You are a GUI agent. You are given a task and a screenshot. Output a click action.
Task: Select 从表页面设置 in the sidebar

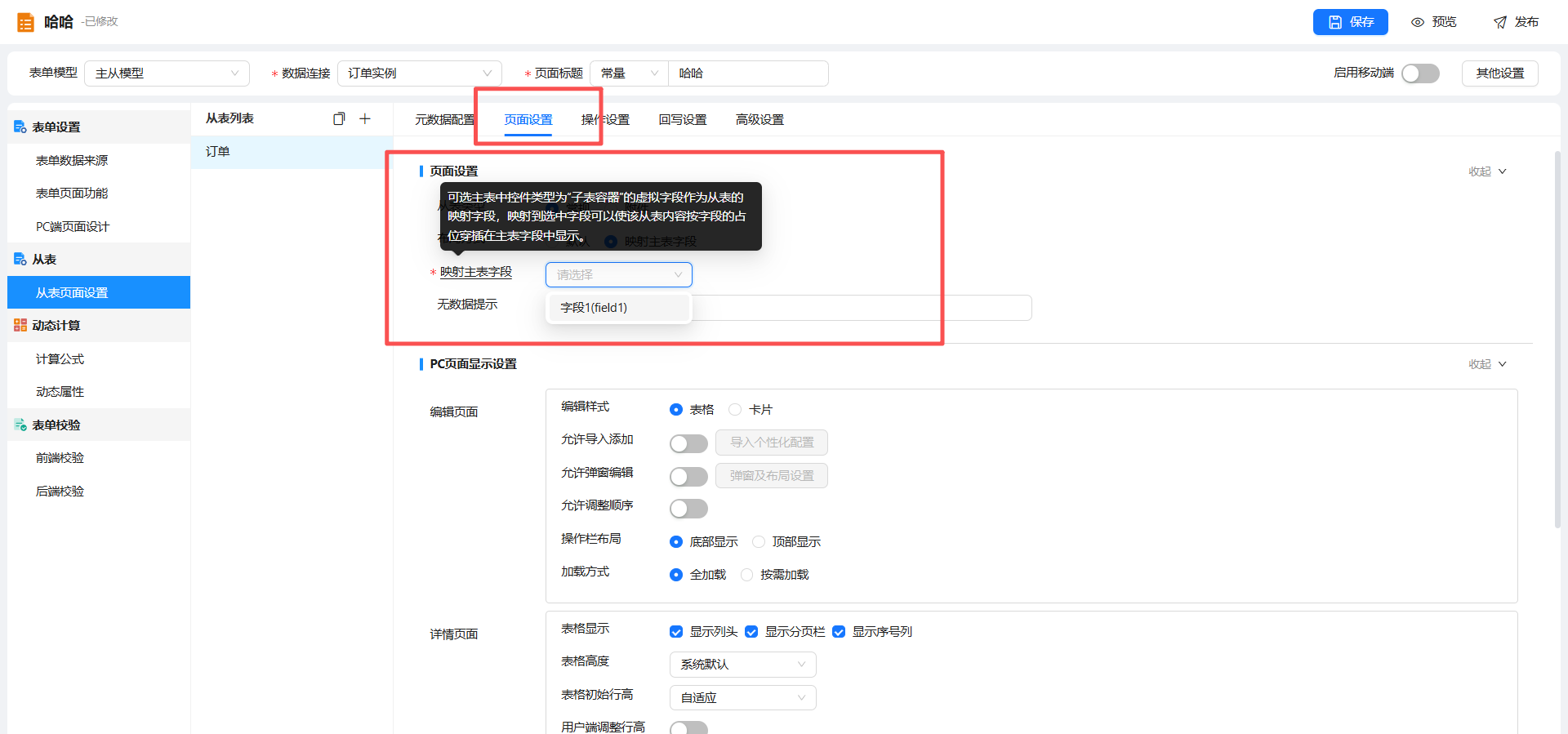tap(99, 292)
